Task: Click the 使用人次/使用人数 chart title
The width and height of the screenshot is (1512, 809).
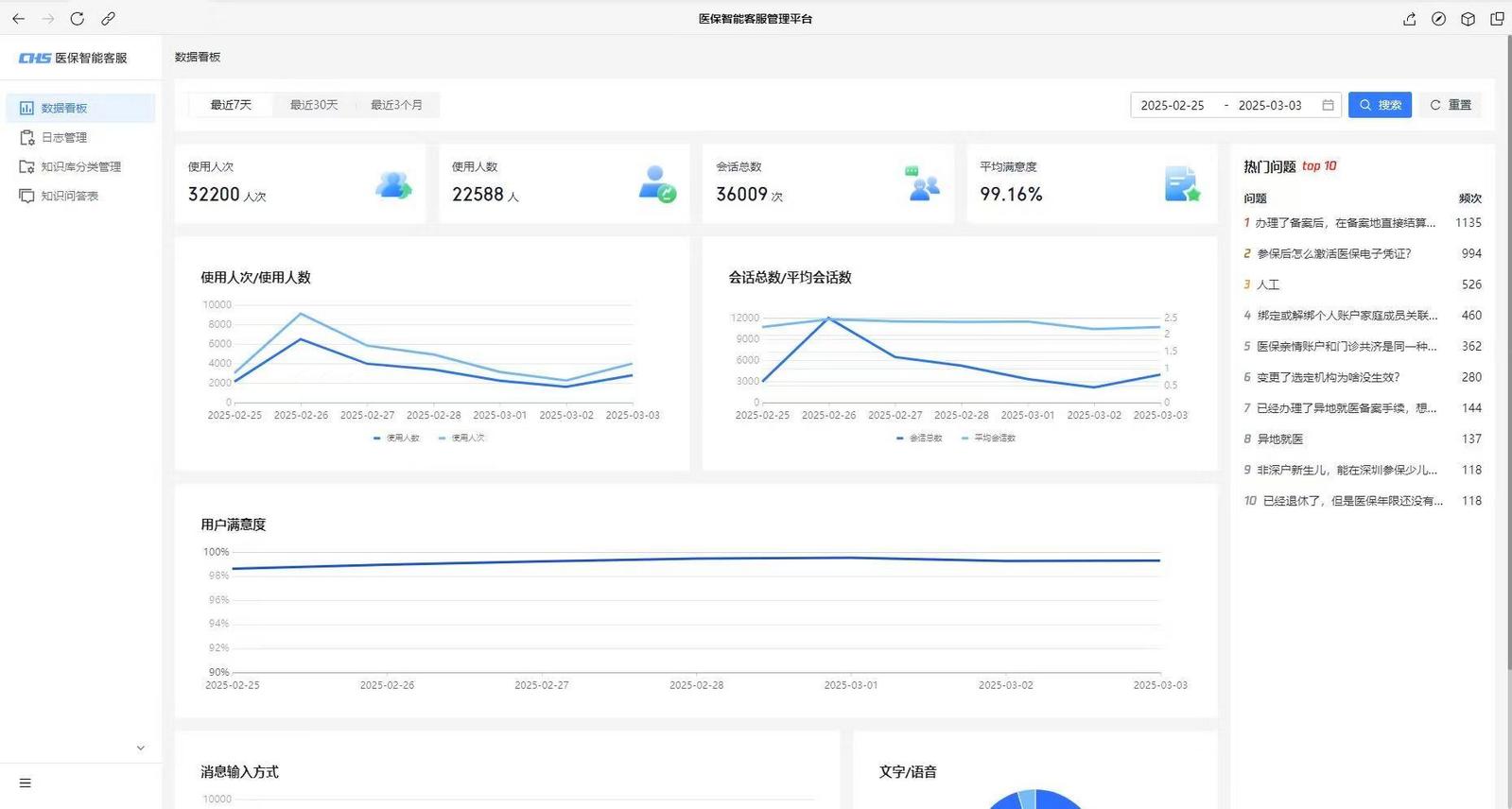Action: [x=255, y=277]
